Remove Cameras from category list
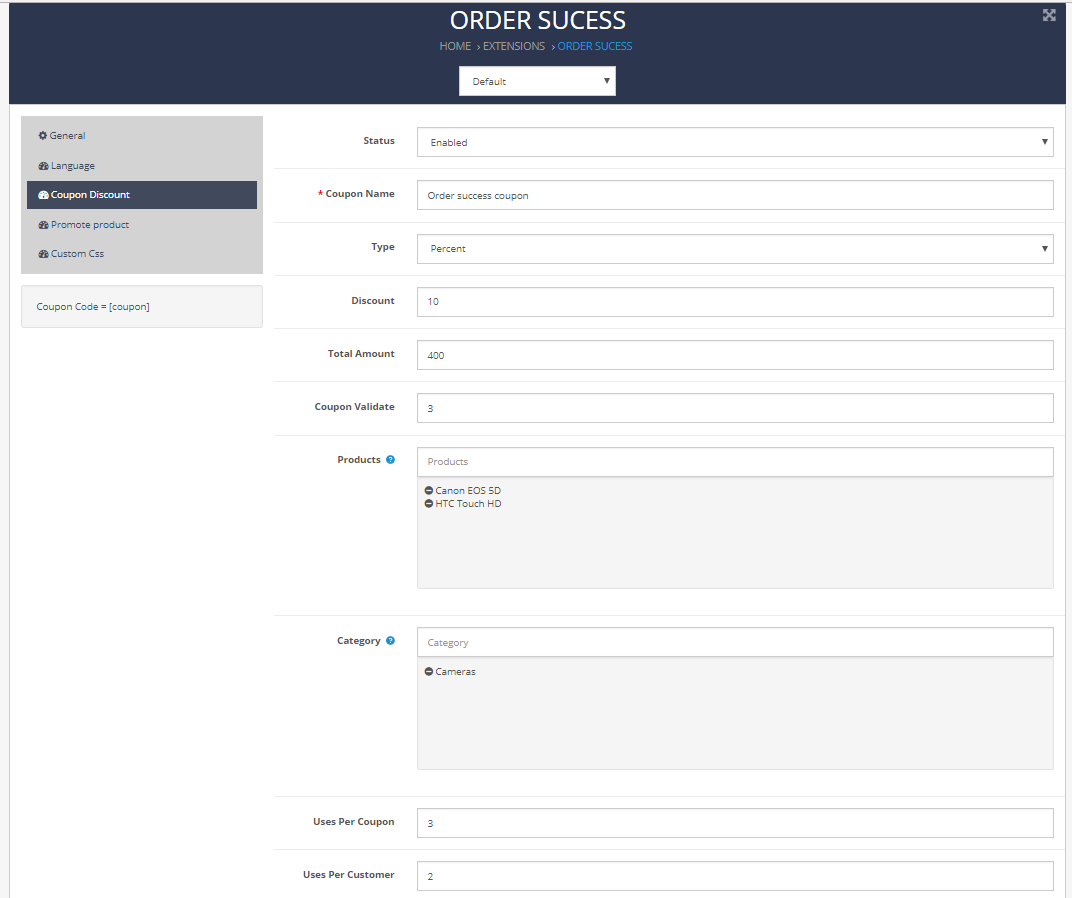Screen dimensions: 1072x898 click(x=429, y=672)
